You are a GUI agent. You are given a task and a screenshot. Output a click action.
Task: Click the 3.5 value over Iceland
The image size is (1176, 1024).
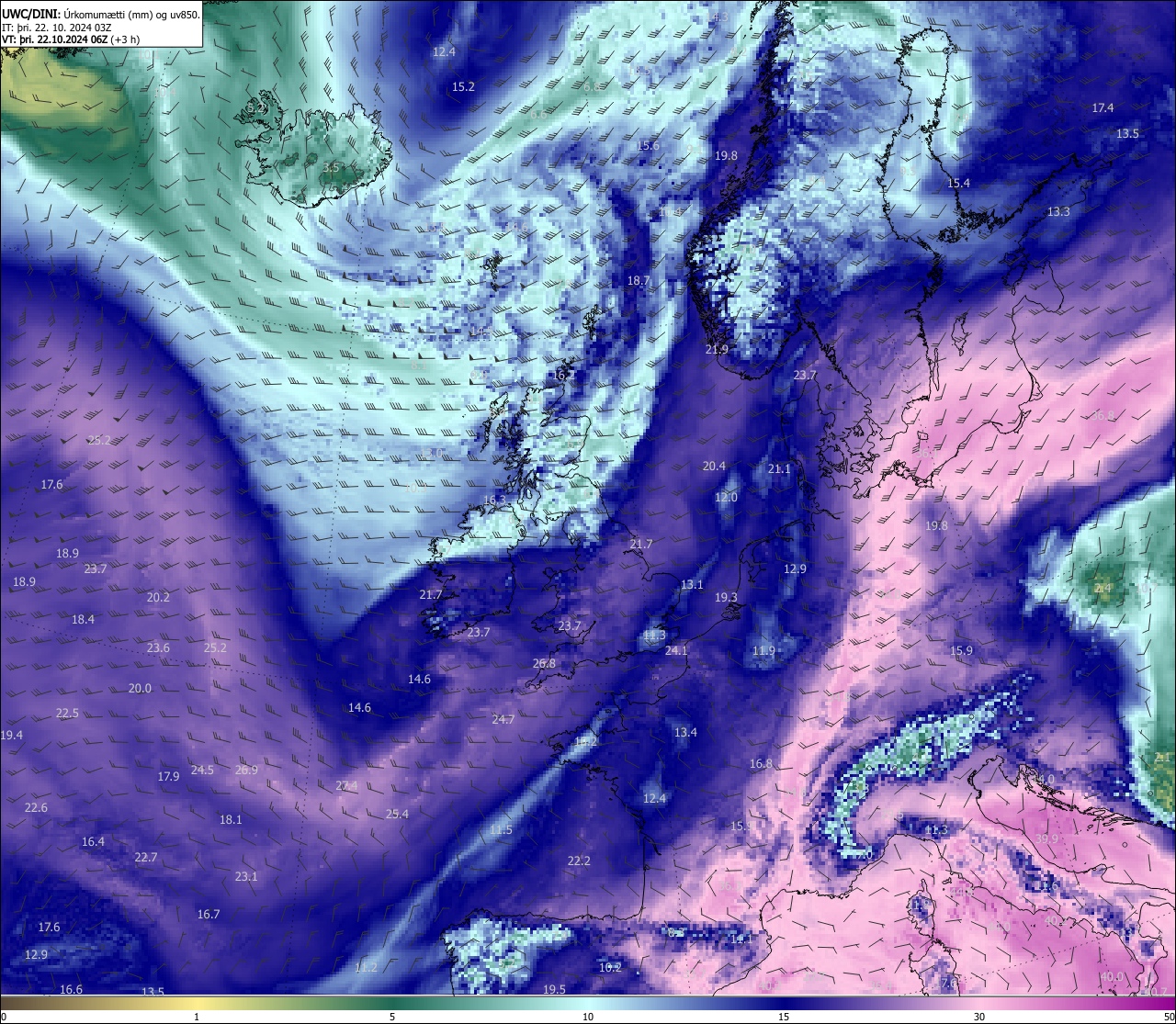pos(331,167)
